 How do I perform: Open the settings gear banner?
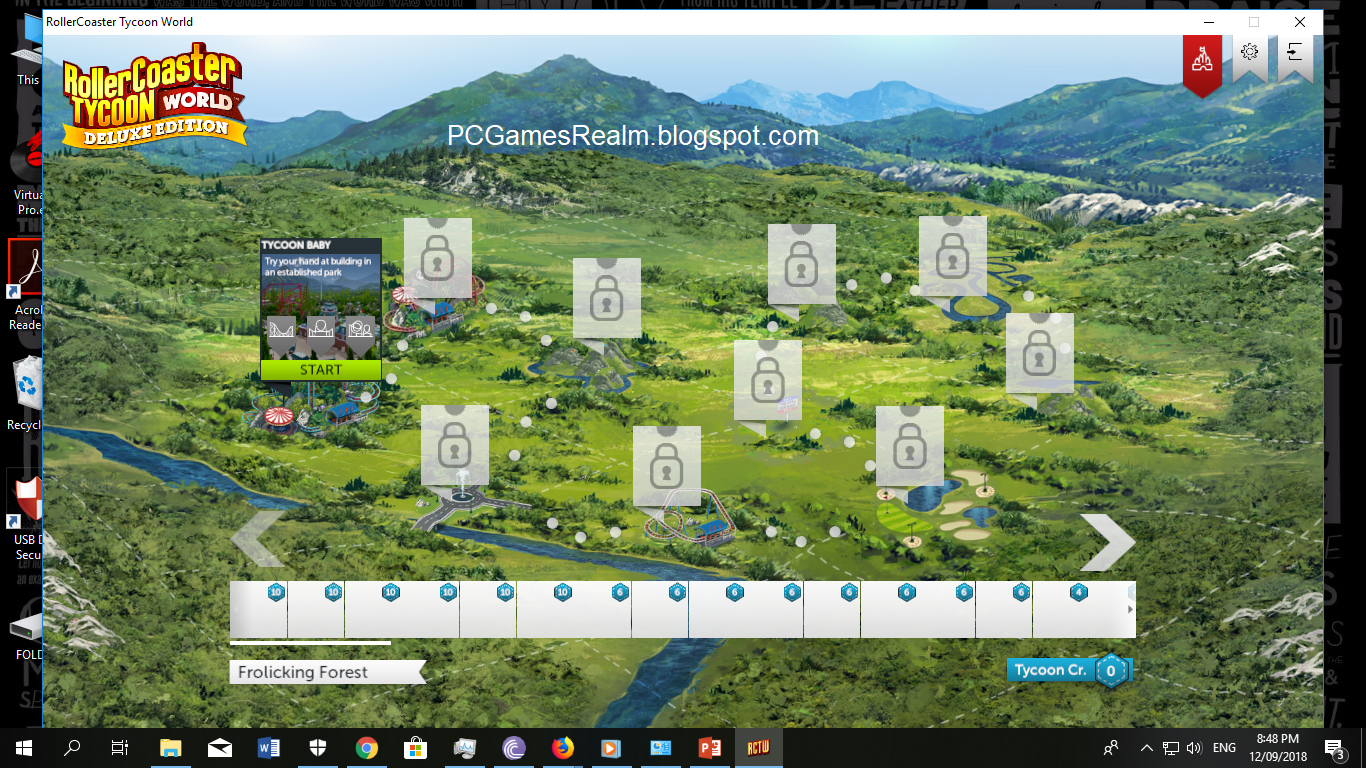pyautogui.click(x=1249, y=57)
